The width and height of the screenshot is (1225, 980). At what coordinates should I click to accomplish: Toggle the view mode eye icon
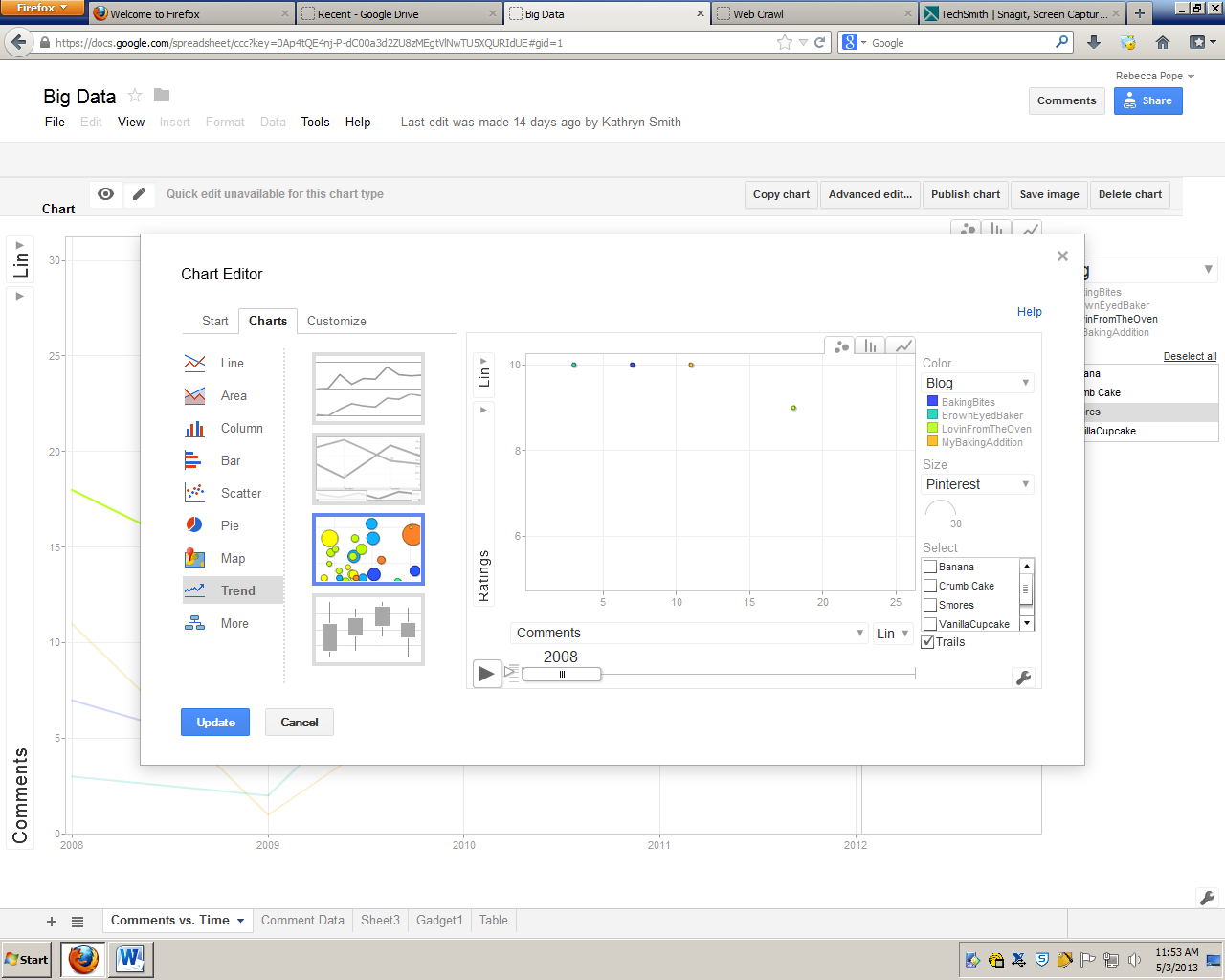[x=105, y=193]
